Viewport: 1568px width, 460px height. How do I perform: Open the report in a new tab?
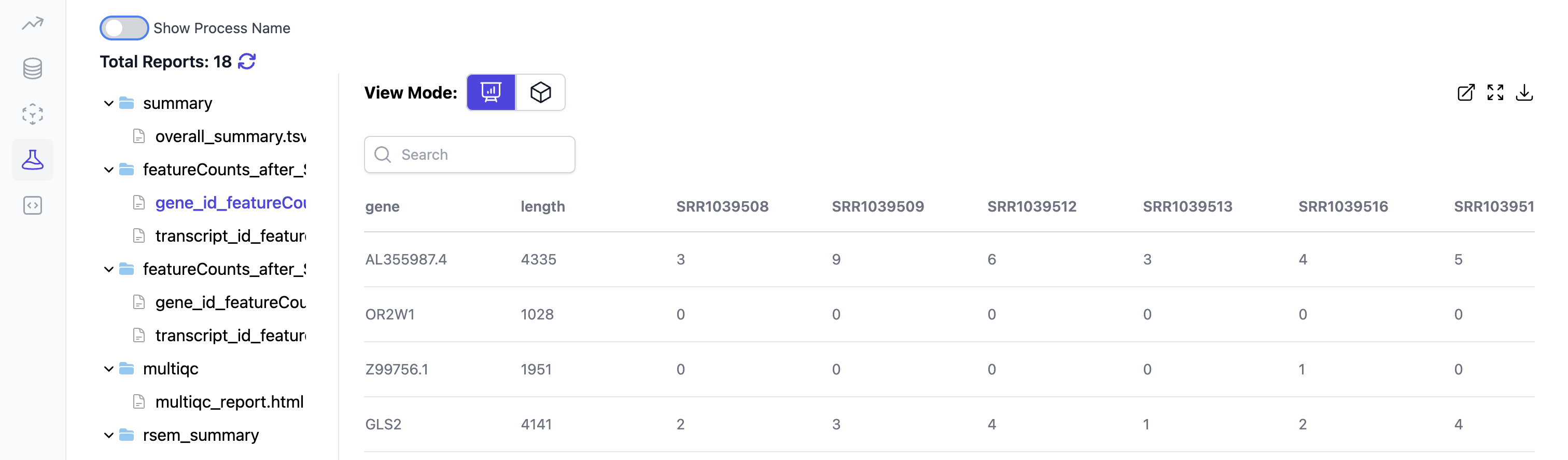click(1466, 92)
